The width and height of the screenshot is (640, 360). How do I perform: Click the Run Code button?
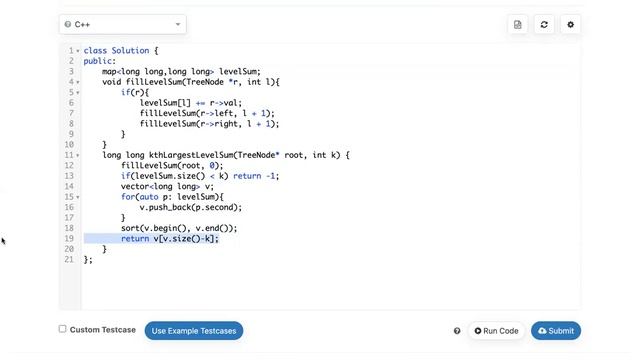[x=496, y=331]
